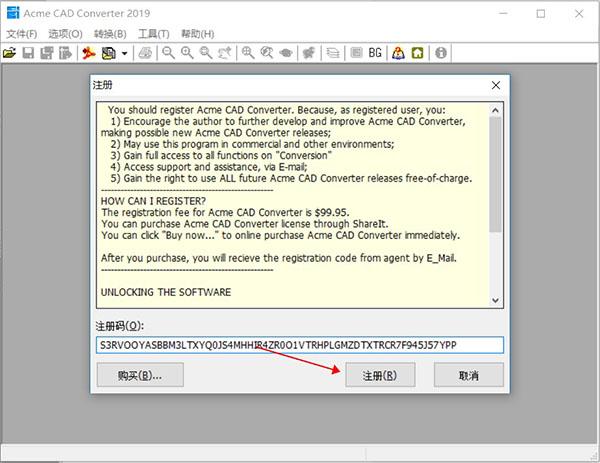Viewport: 600px width, 463px height.
Task: Click the Save all multi-disk icon
Action: pyautogui.click(x=47, y=53)
